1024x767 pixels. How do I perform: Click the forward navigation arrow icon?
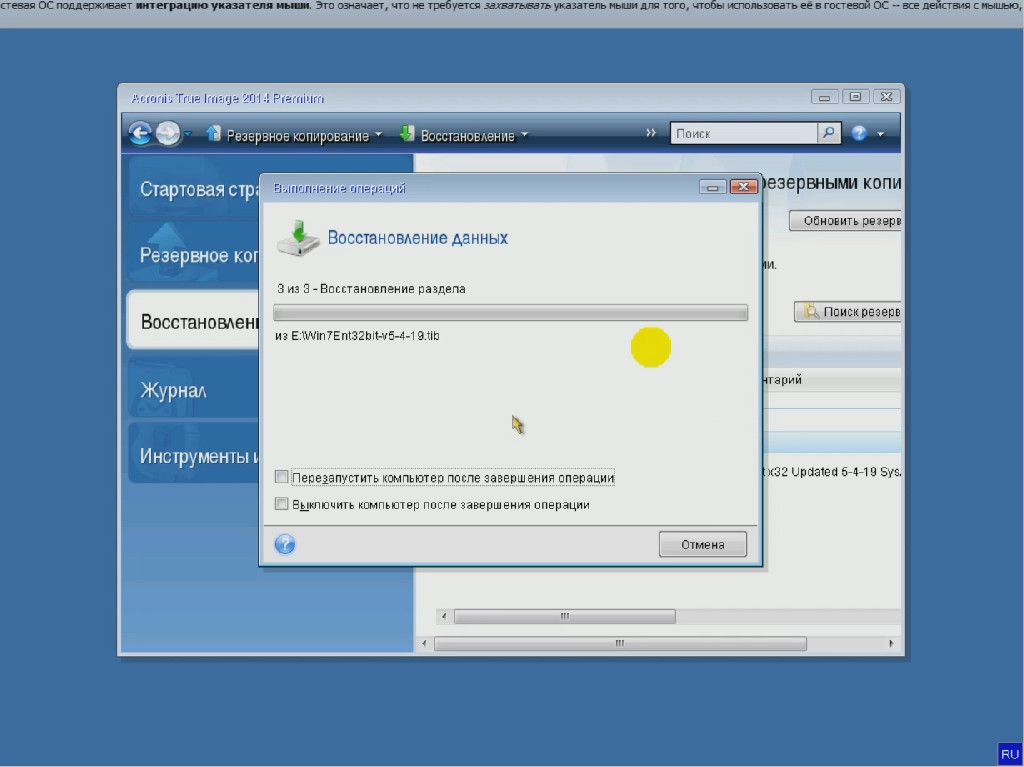click(168, 133)
